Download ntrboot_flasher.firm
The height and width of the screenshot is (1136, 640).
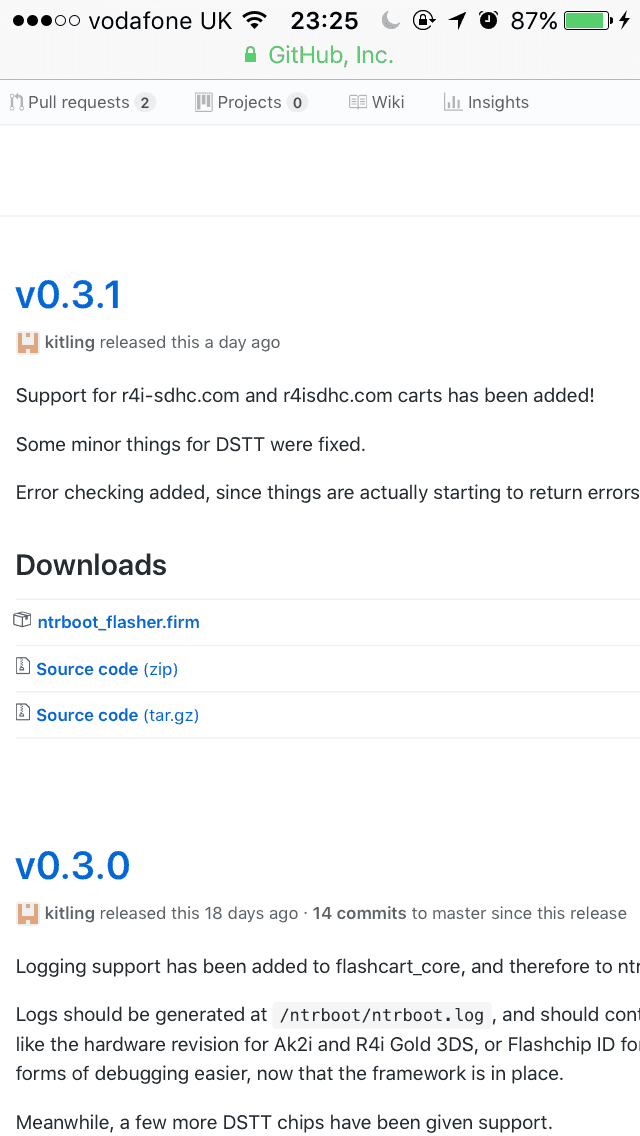coord(118,622)
